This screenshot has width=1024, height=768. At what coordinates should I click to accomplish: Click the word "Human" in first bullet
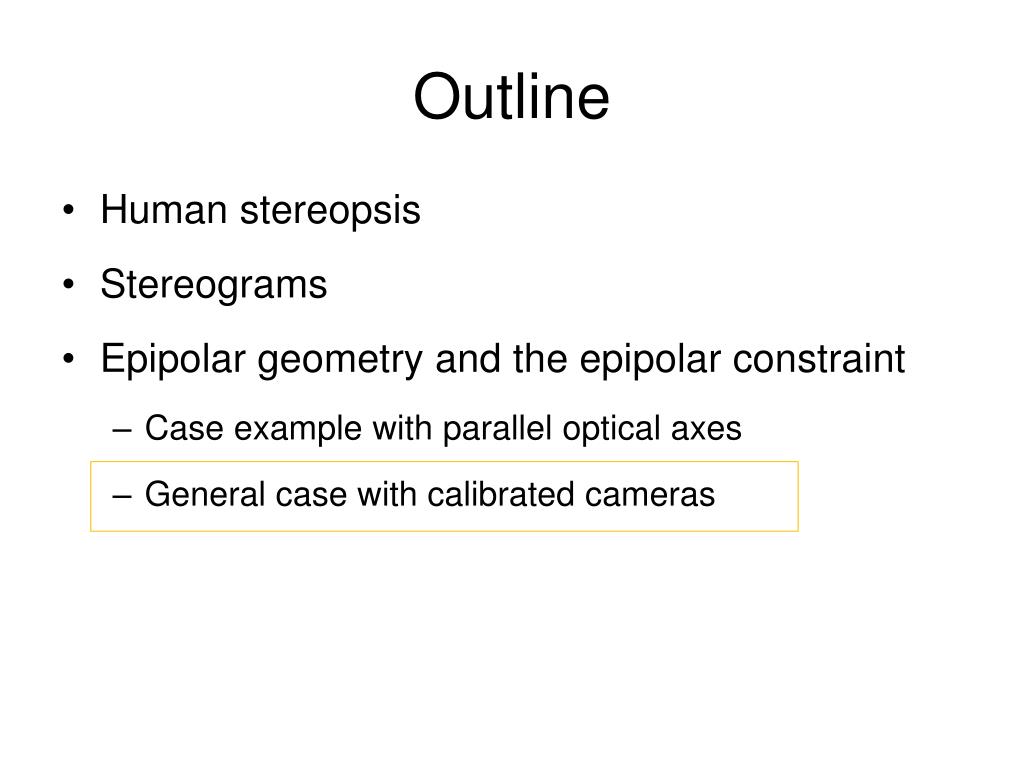click(164, 210)
